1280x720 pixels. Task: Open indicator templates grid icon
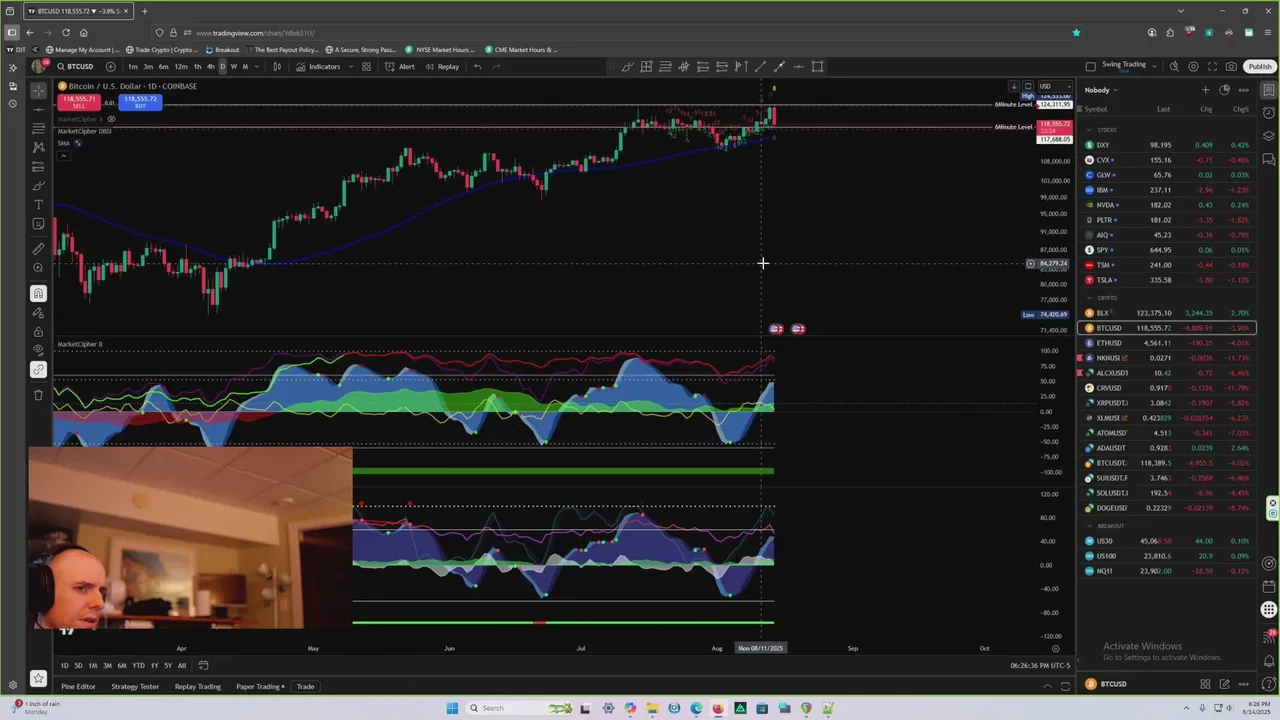[x=366, y=67]
